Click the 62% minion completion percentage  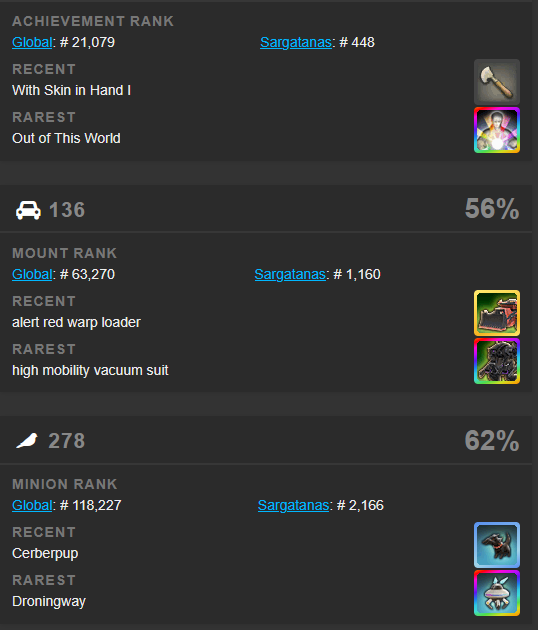click(x=492, y=440)
